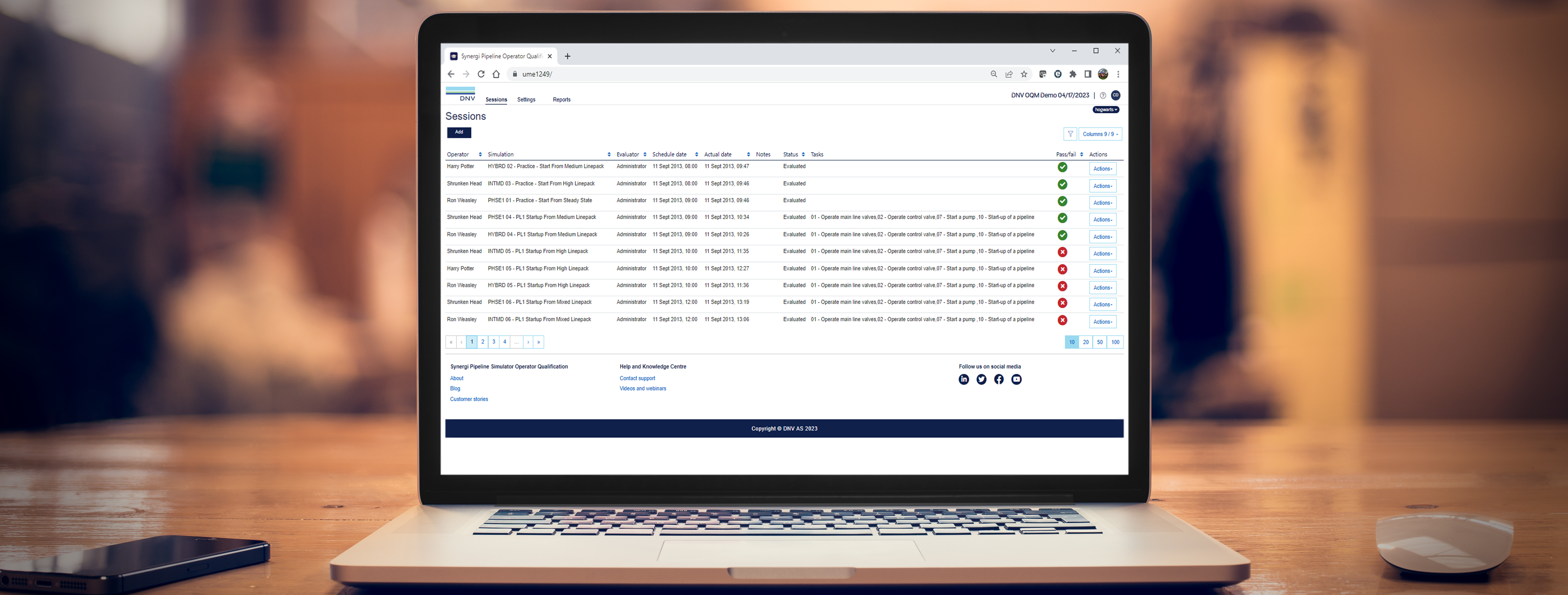The height and width of the screenshot is (595, 1568).
Task: Show 50 rows per page
Action: pos(1100,342)
